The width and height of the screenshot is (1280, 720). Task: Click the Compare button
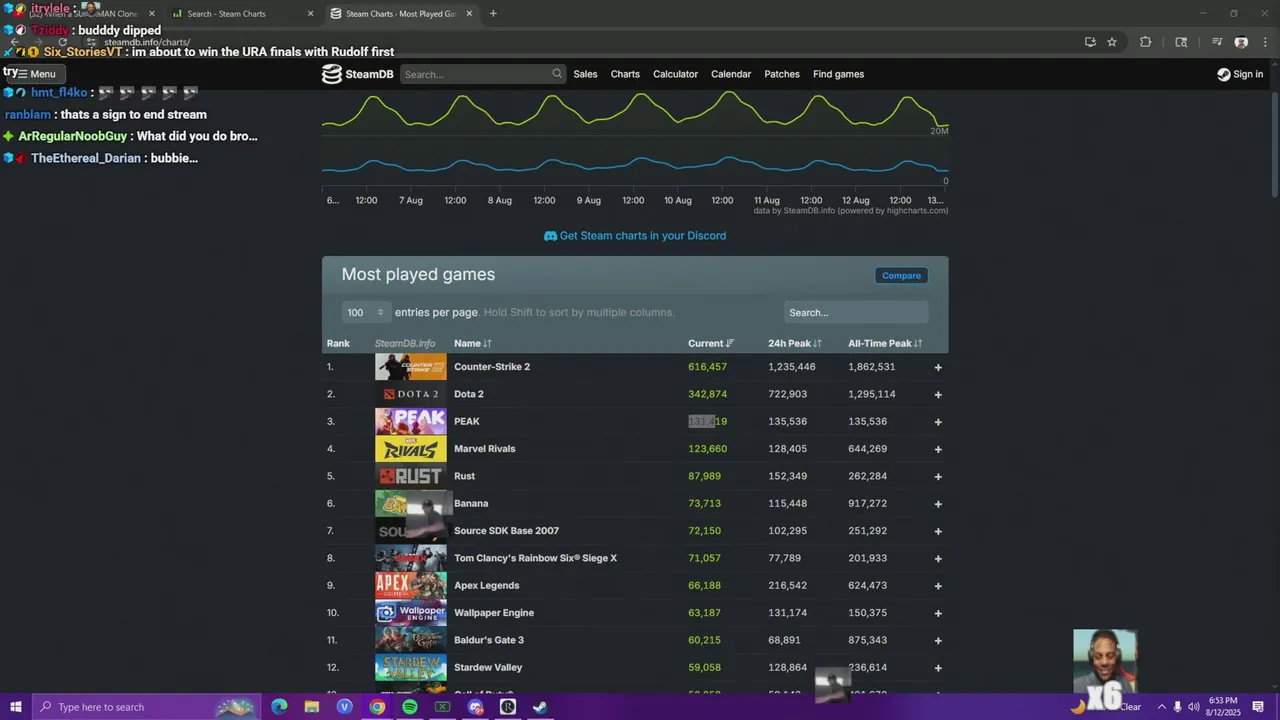[x=901, y=275]
